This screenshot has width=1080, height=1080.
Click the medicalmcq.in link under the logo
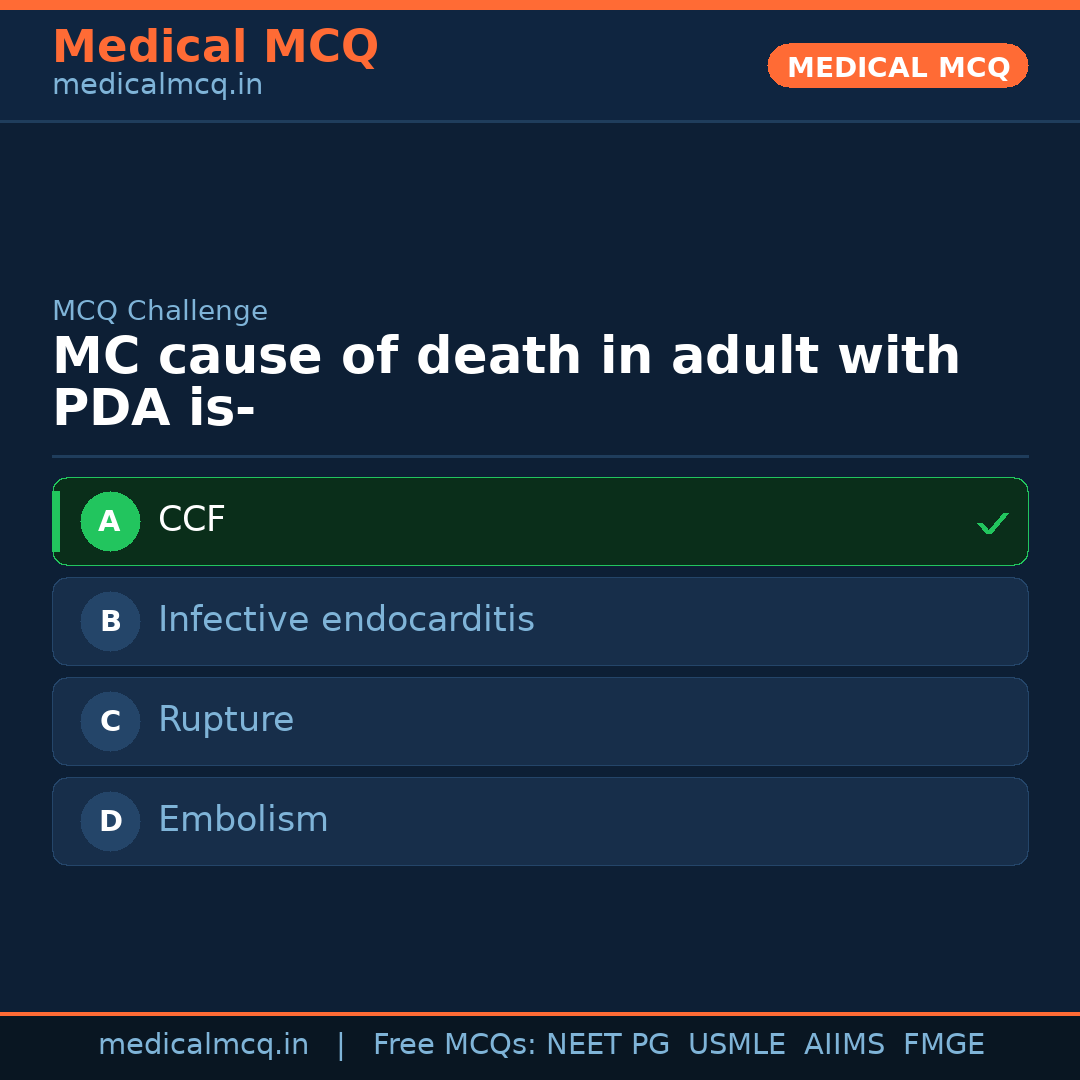click(x=157, y=84)
